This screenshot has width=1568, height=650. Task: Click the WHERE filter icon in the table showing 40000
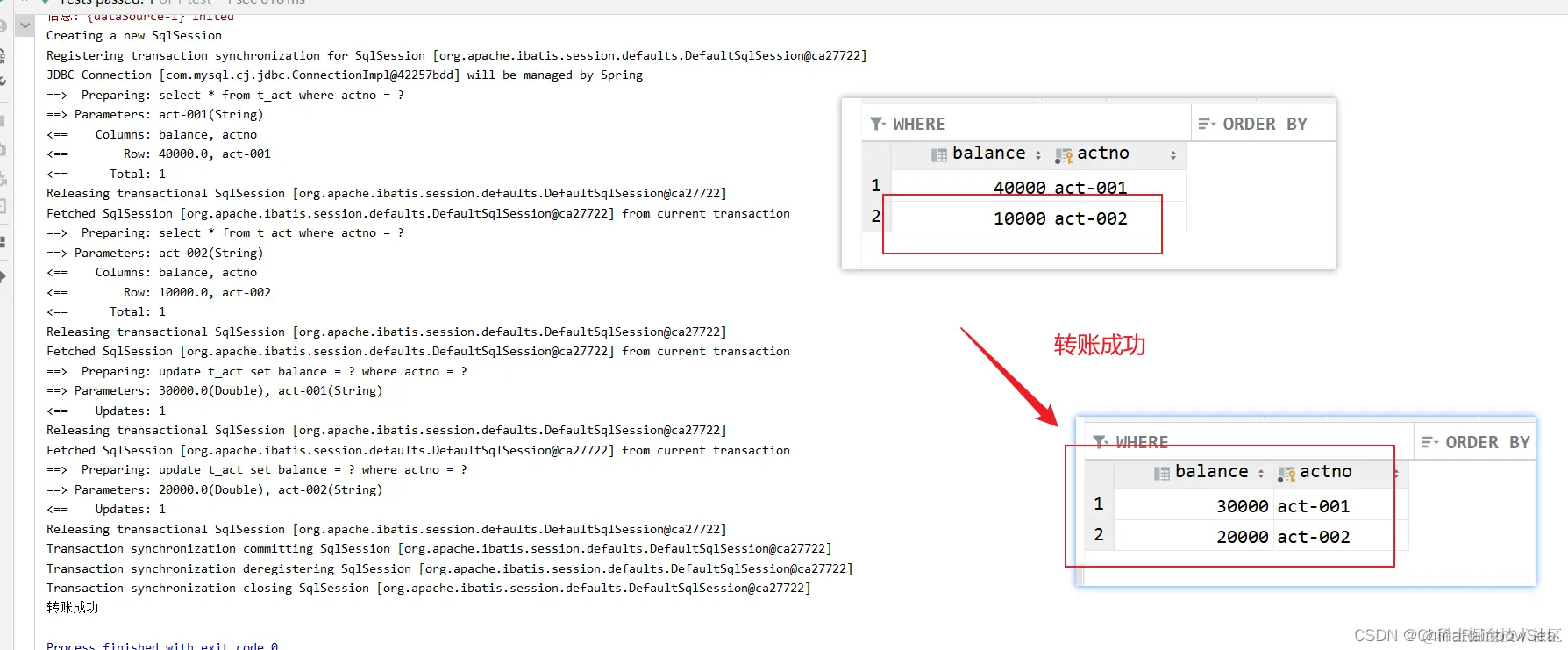pos(878,124)
